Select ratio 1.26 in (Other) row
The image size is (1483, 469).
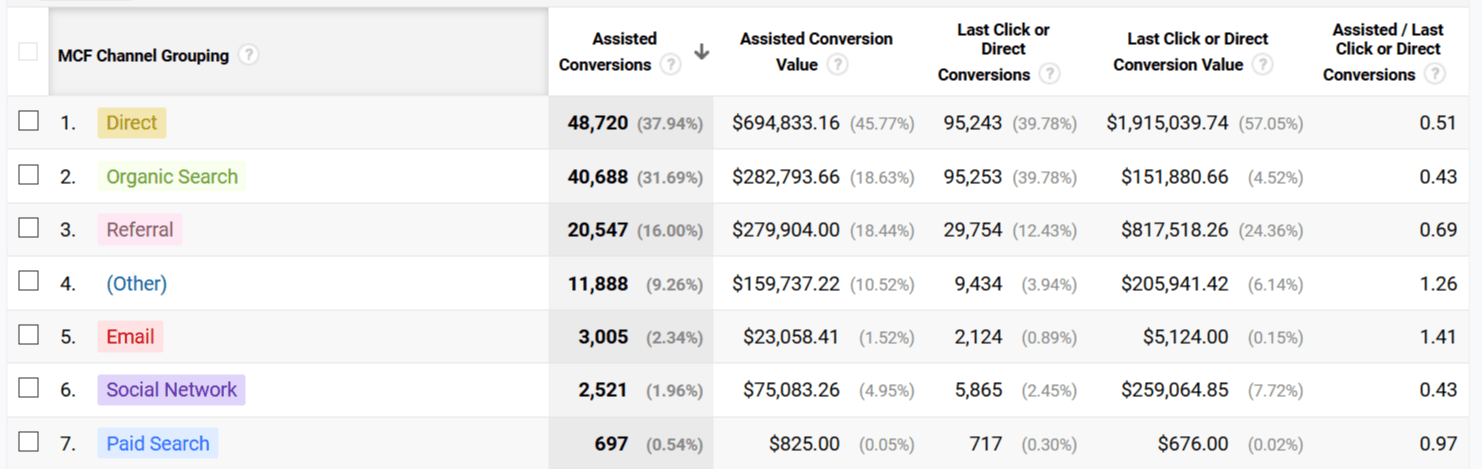(1438, 284)
